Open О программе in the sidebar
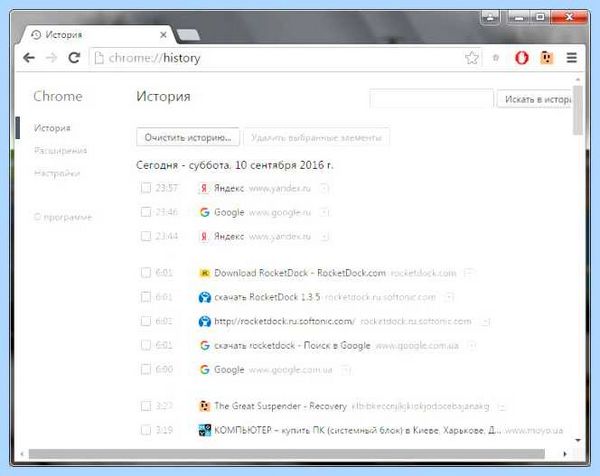 (x=63, y=217)
